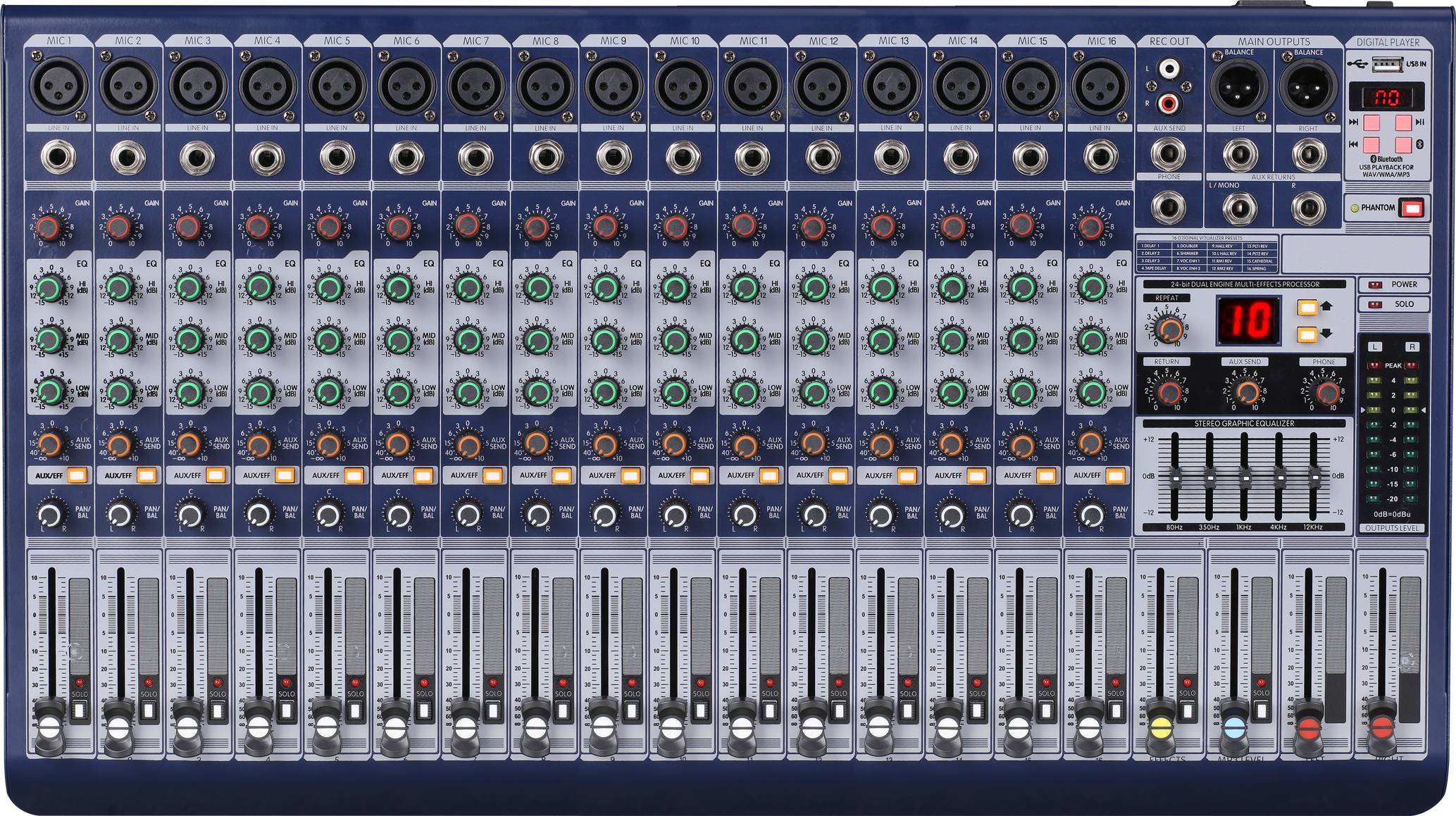Click the channel fader on MIC 2

[118, 728]
